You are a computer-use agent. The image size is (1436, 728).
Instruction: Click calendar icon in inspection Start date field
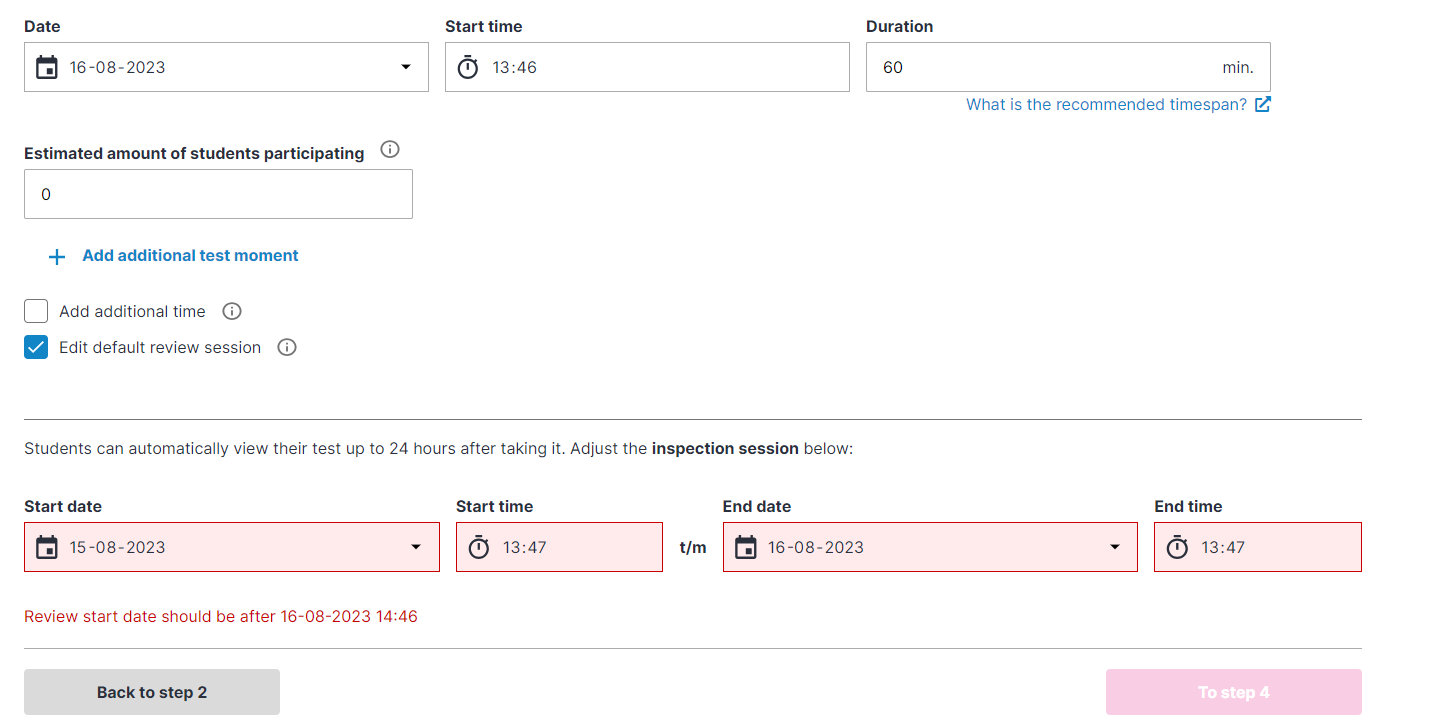click(x=46, y=547)
